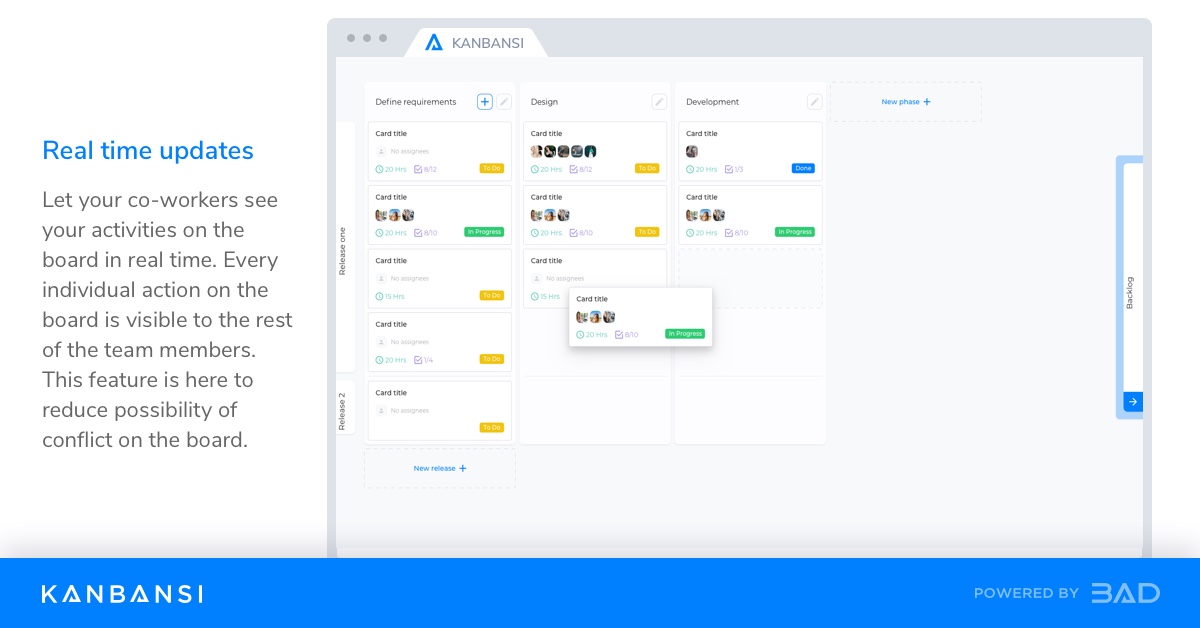Open the Backlog panel with the arrow button
The height and width of the screenshot is (628, 1200).
coord(1133,402)
